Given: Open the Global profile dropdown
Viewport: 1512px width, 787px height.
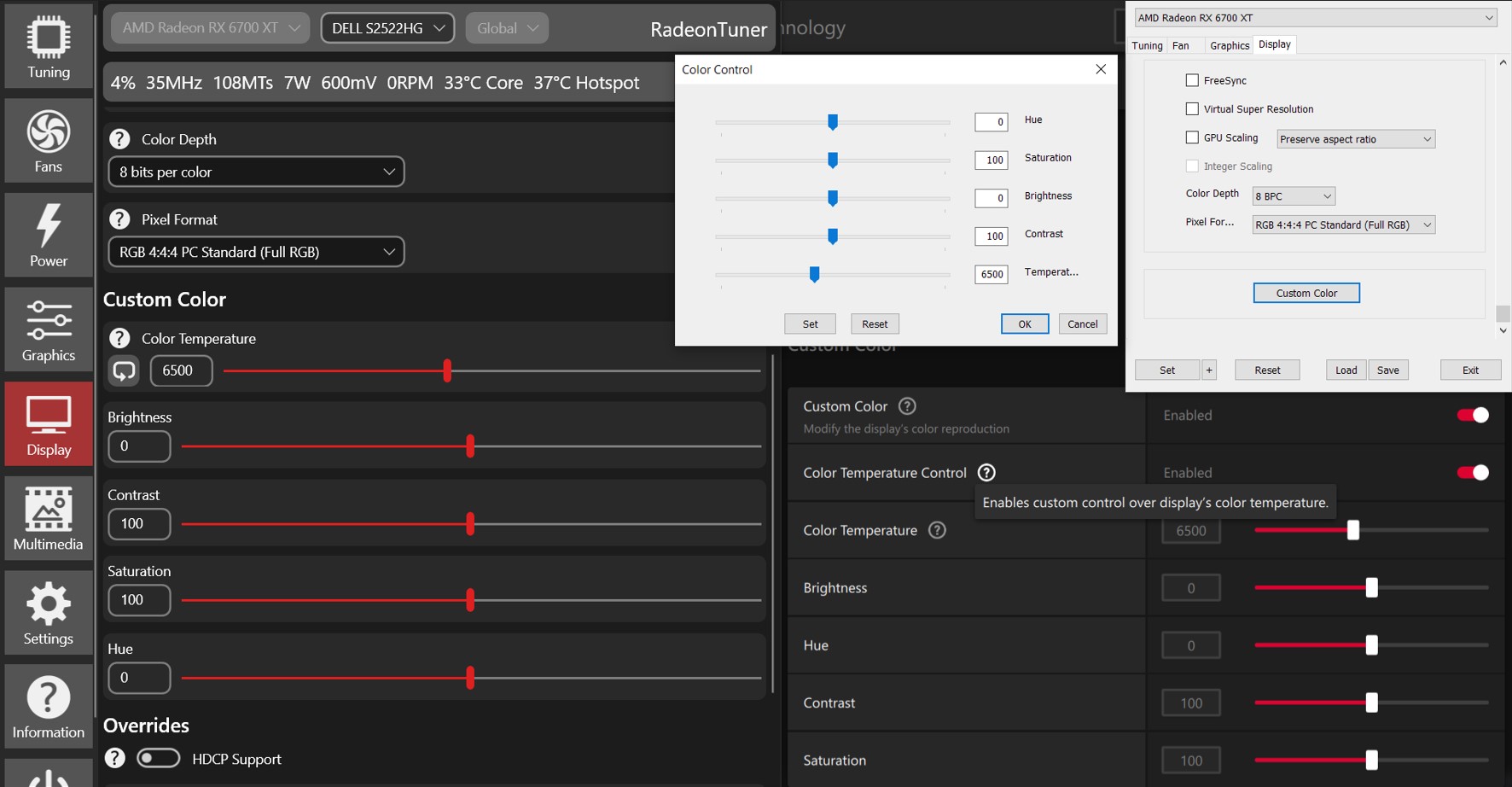Looking at the screenshot, I should click(x=507, y=28).
